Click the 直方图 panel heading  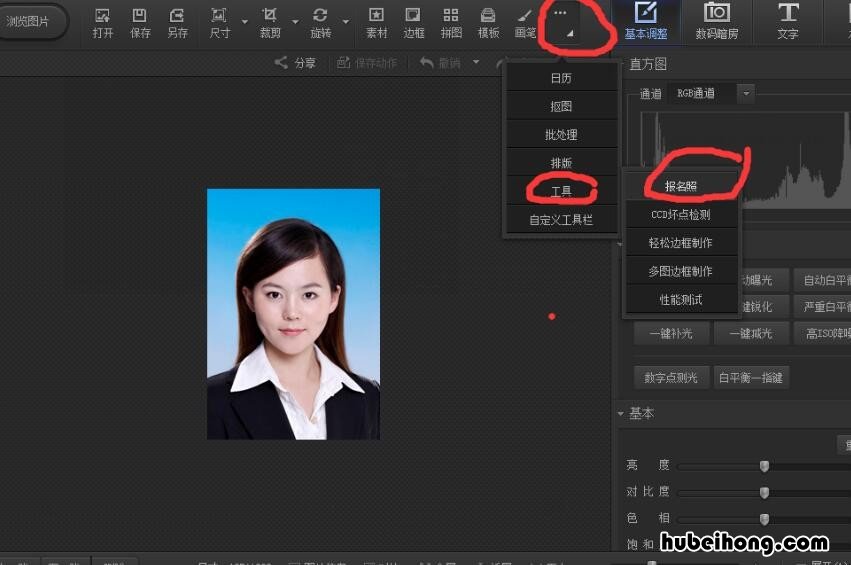click(x=648, y=64)
